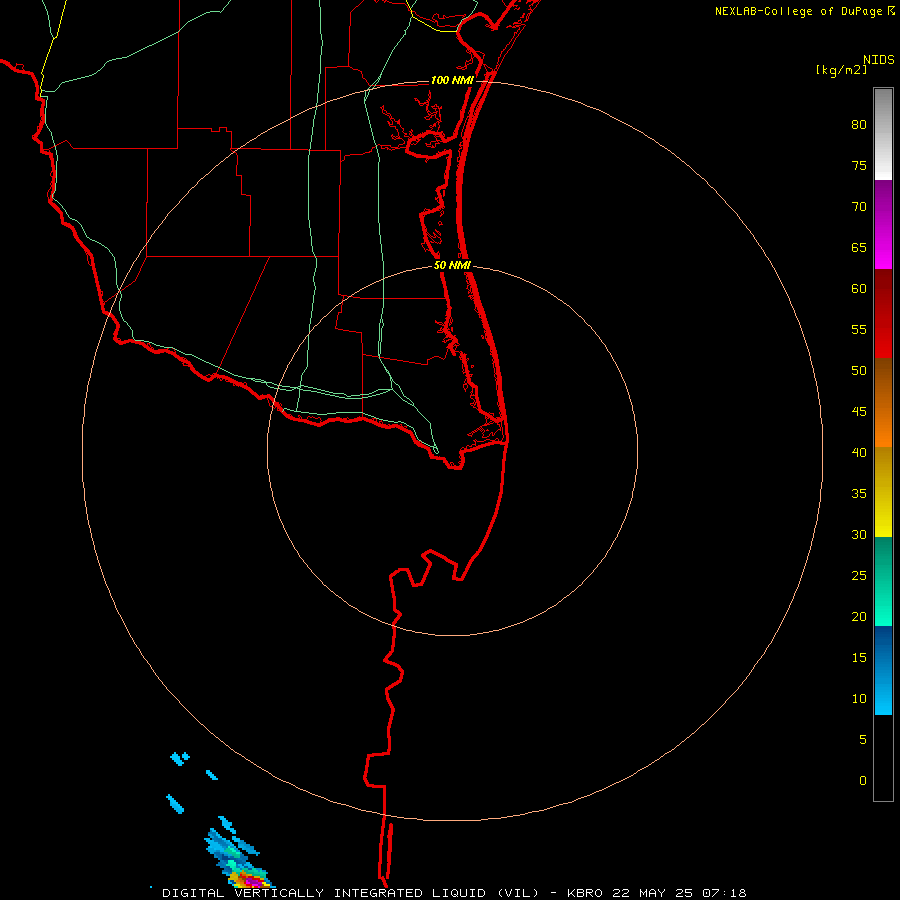Click the 10 value on the color scale
Viewport: 900px width, 900px height.
[x=859, y=699]
